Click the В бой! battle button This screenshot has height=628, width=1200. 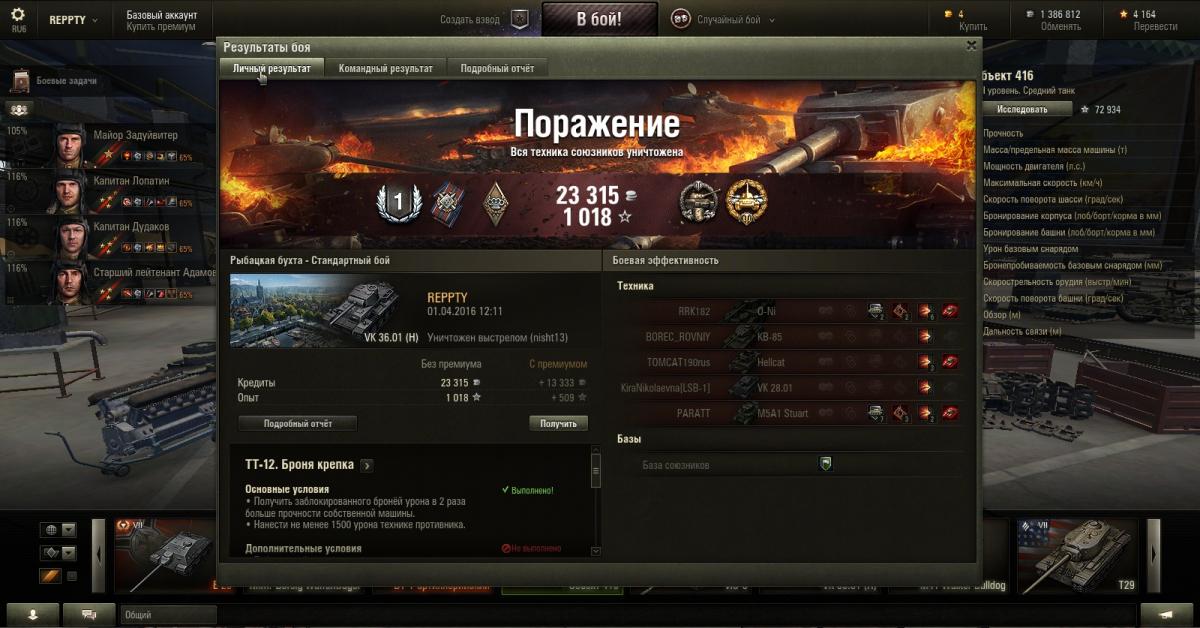point(600,19)
